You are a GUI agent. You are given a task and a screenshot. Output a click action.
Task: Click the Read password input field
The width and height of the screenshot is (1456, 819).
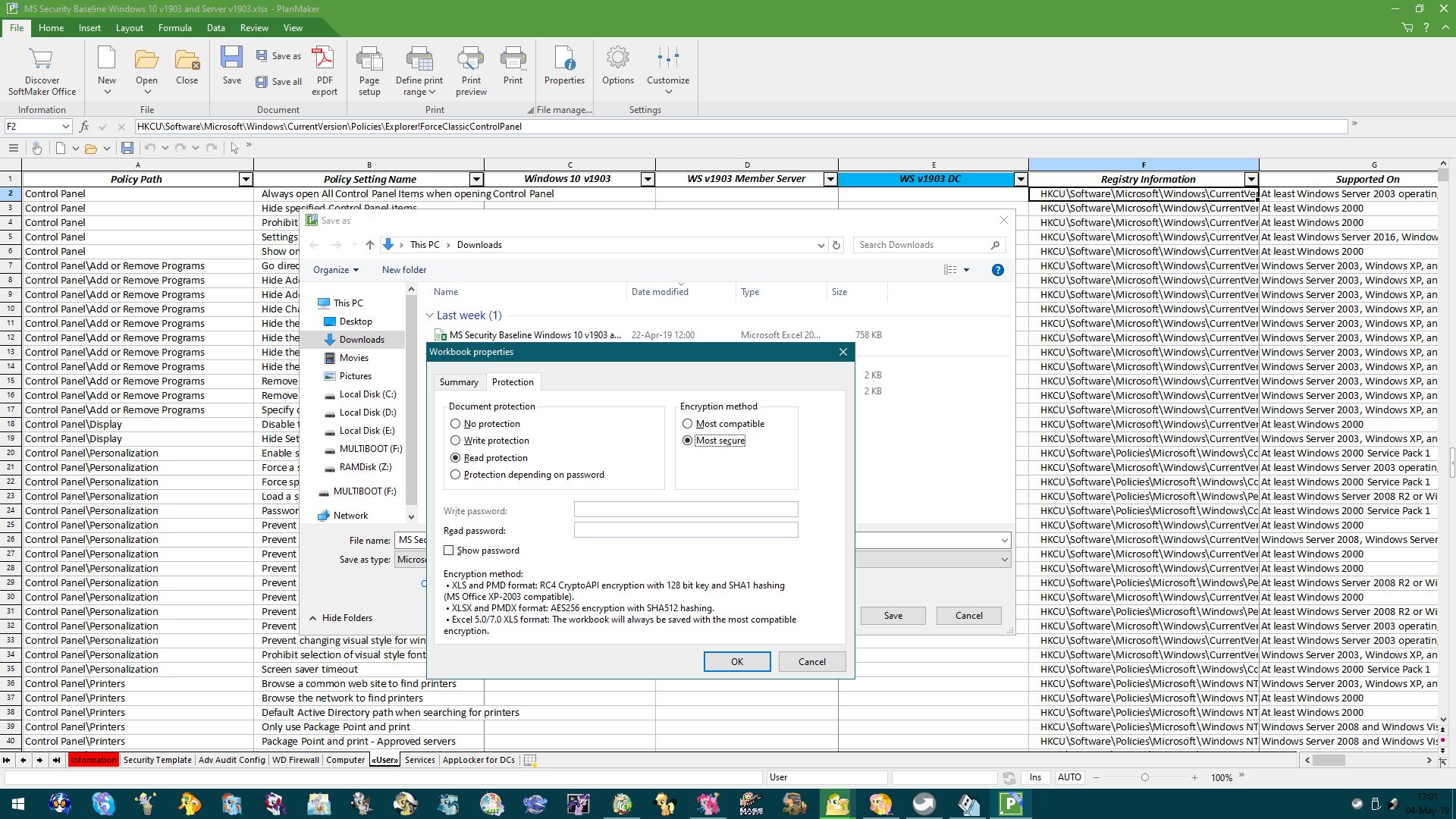[686, 530]
